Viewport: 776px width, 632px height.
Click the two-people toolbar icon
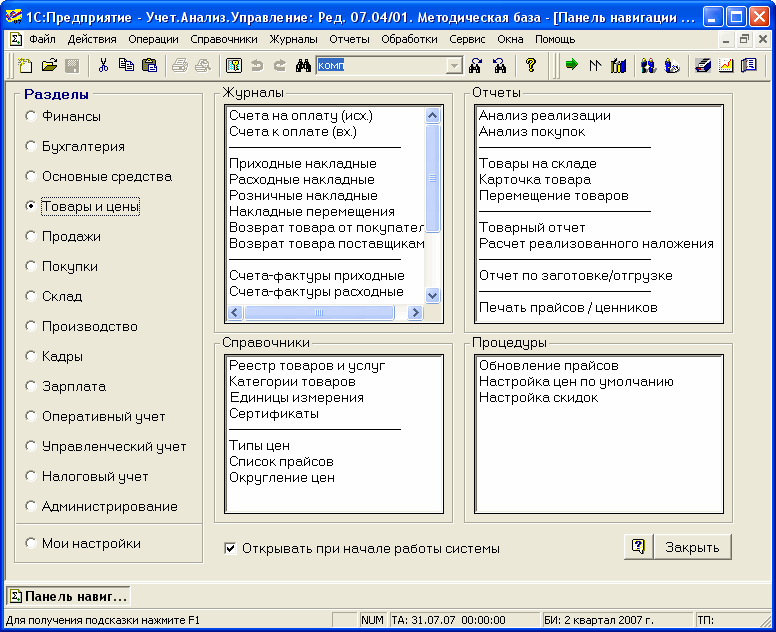tap(648, 65)
